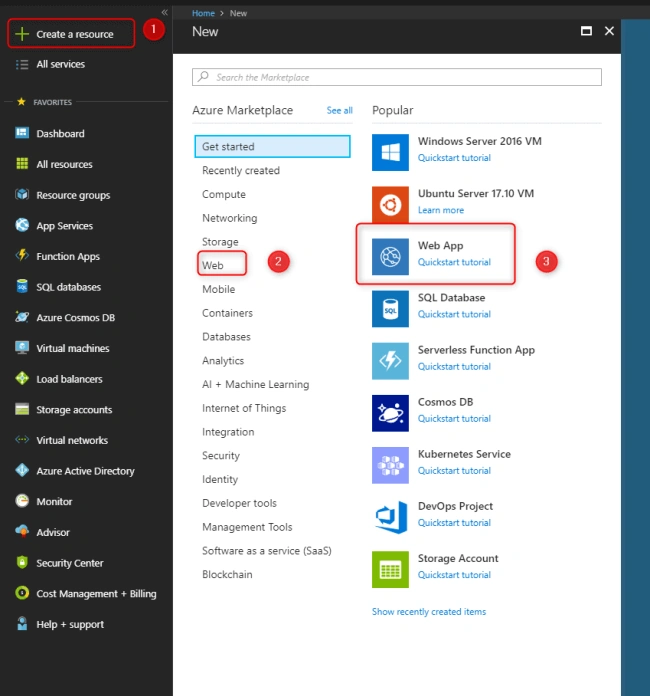Click the Virtual machines monitor icon
Image resolution: width=650 pixels, height=696 pixels.
(x=22, y=348)
